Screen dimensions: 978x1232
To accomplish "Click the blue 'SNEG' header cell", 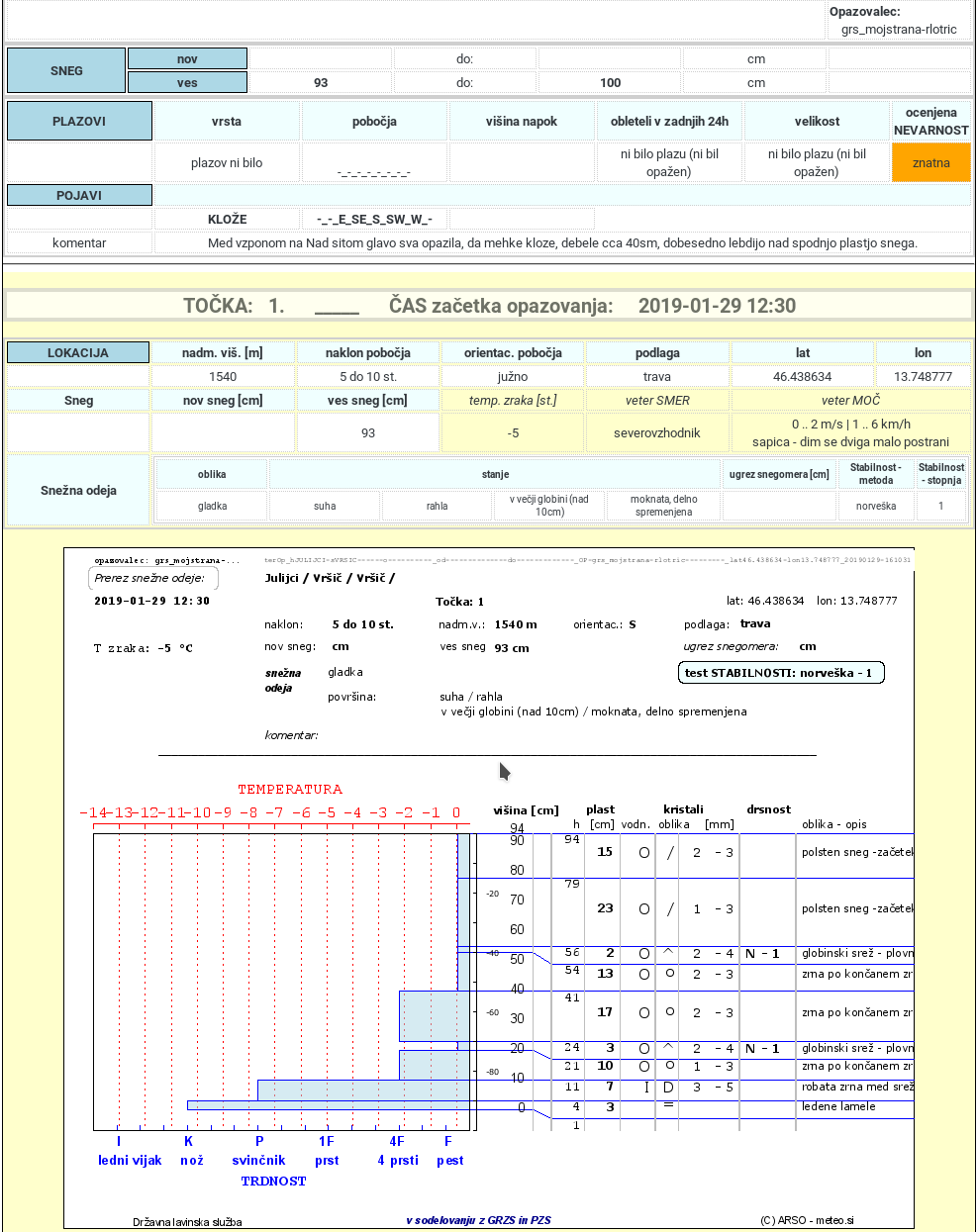I will 66,70.
